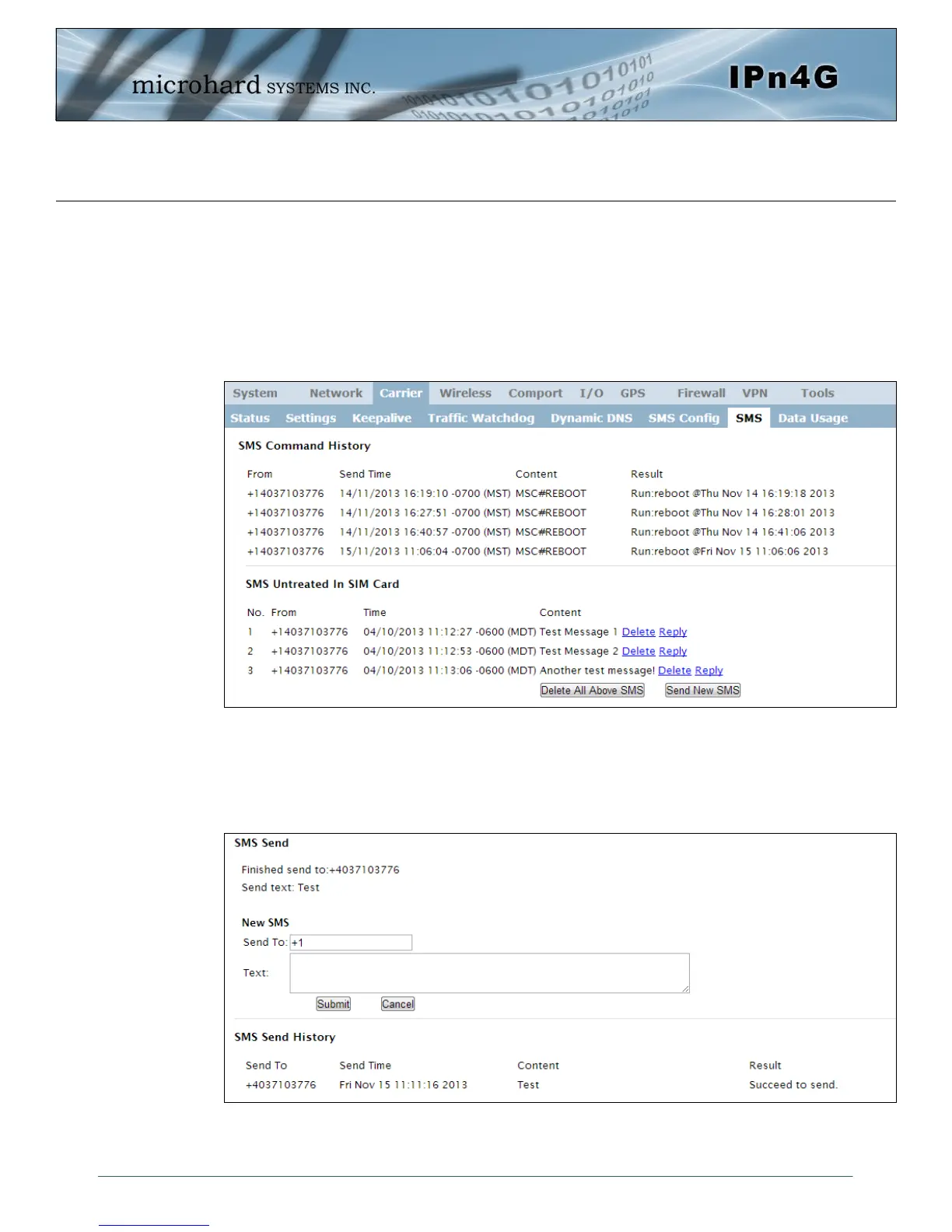Click 'Finished send to:+4037103776' text
The width and height of the screenshot is (952, 1232).
(320, 870)
